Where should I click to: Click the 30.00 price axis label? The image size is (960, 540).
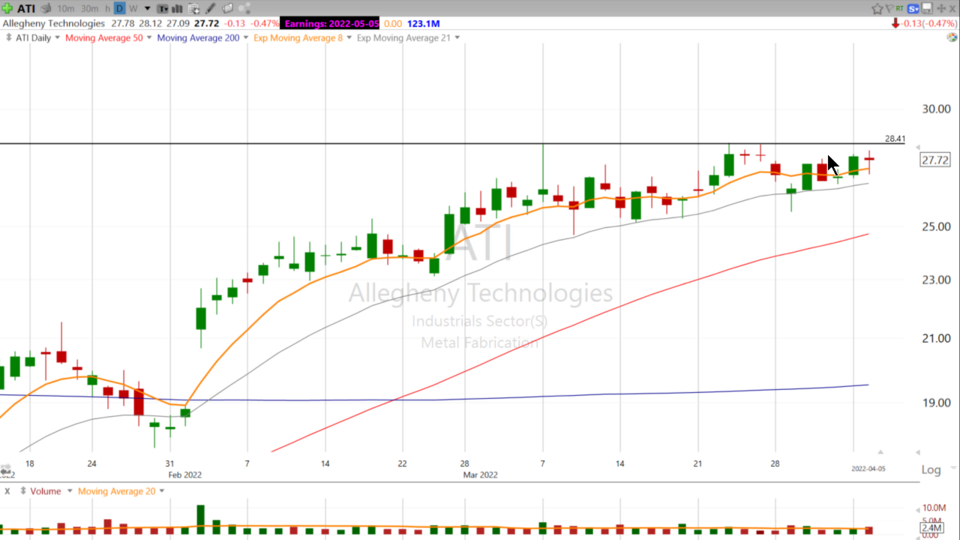[936, 109]
